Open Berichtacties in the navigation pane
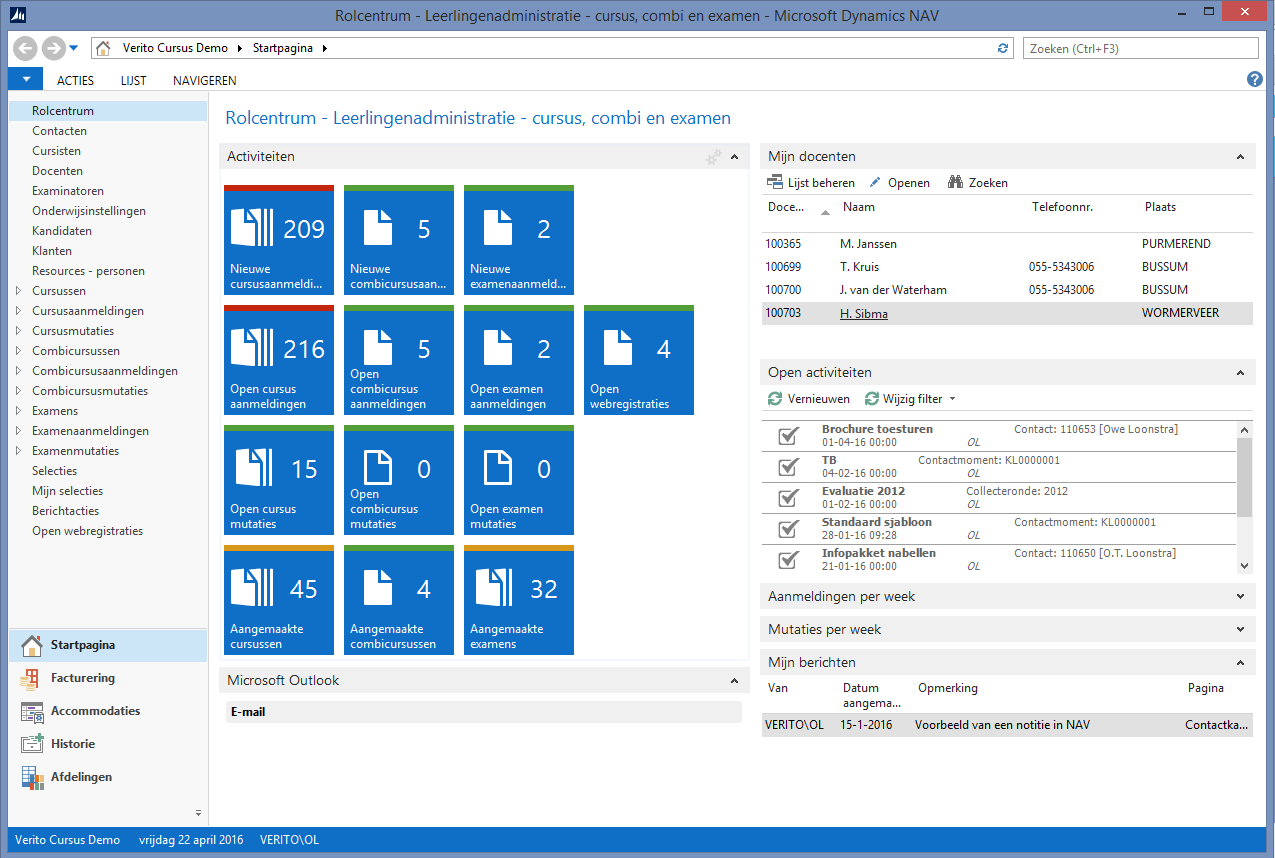Viewport: 1275px width, 858px height. tap(65, 511)
